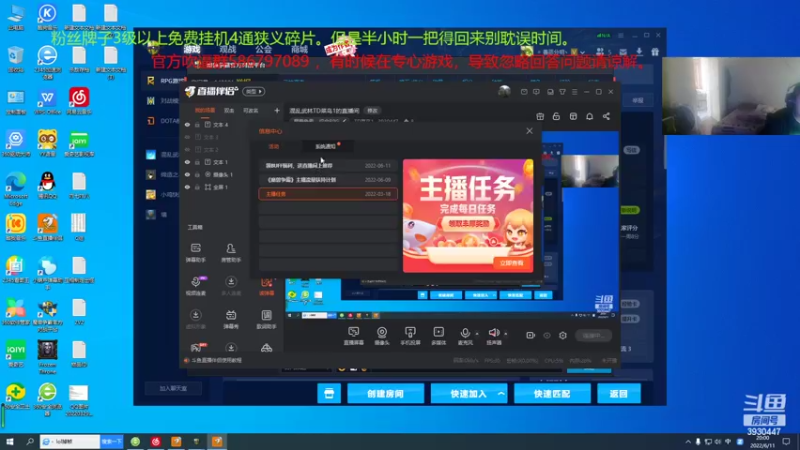Open the 商城 tab in the game platform
This screenshot has height=450, width=800.
(x=299, y=49)
